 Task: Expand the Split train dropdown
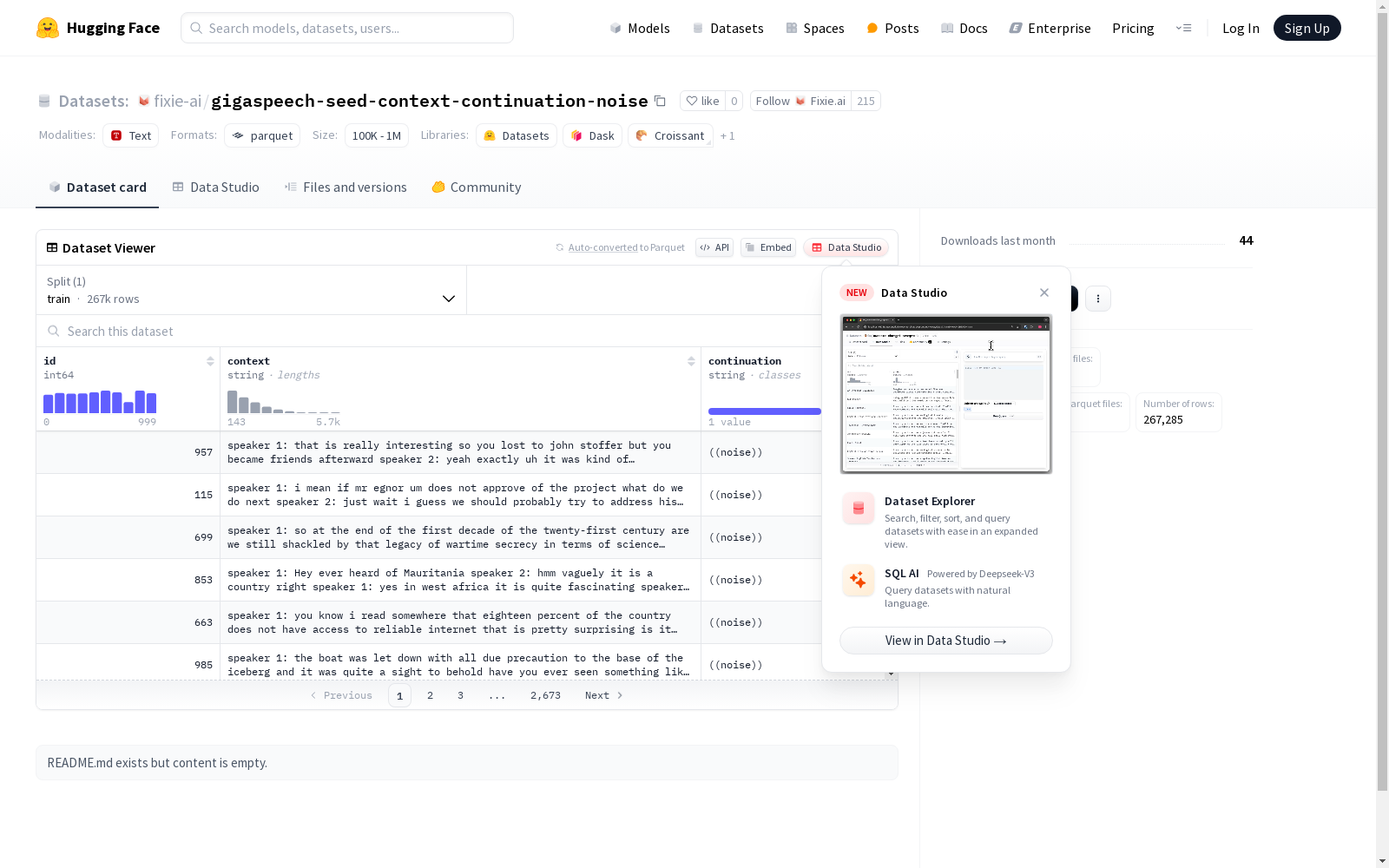[x=251, y=290]
